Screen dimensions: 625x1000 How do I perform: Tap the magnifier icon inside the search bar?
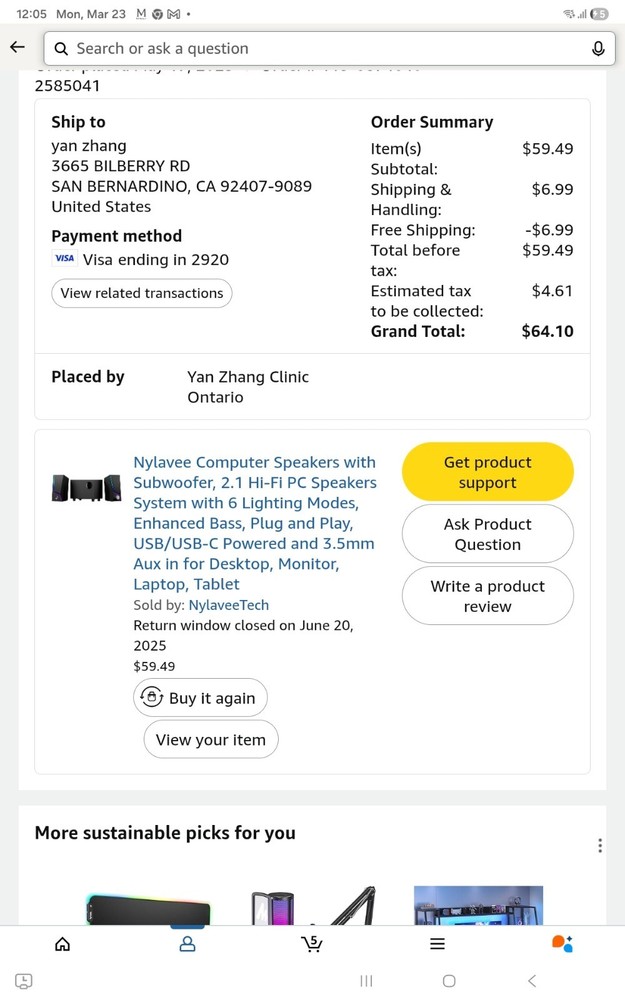pos(61,47)
